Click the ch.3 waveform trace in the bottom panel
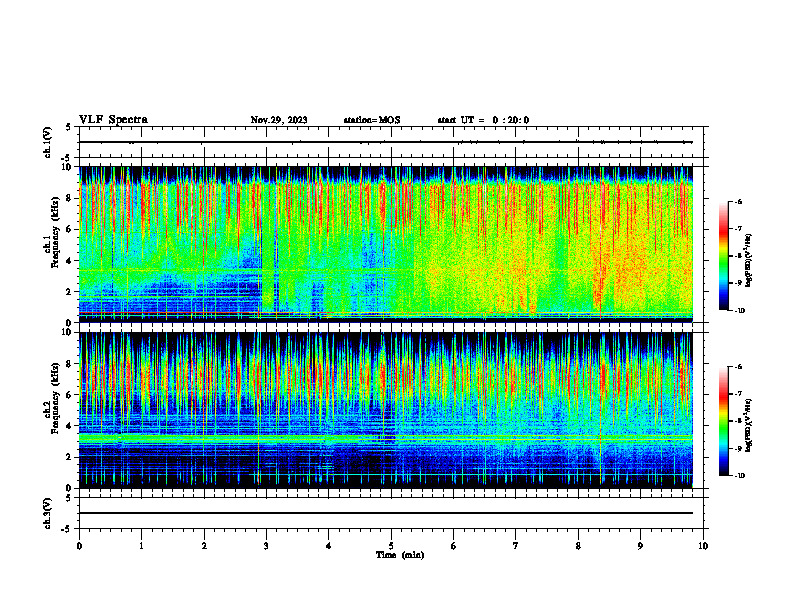 (x=386, y=513)
